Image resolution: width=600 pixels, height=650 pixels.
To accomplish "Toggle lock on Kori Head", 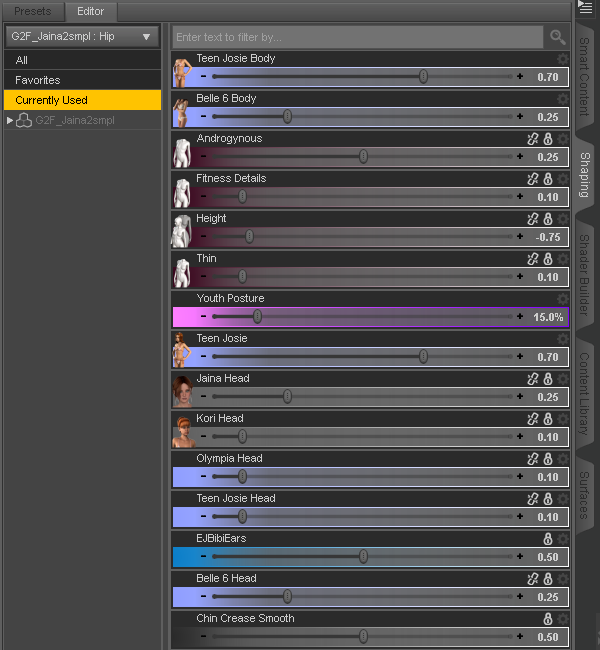I will pyautogui.click(x=548, y=419).
